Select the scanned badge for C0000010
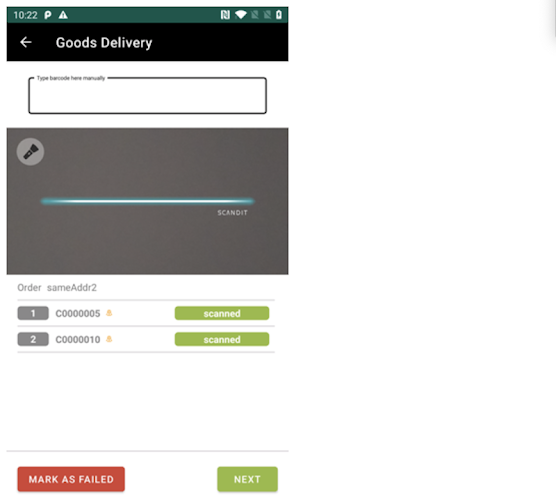 (x=222, y=339)
